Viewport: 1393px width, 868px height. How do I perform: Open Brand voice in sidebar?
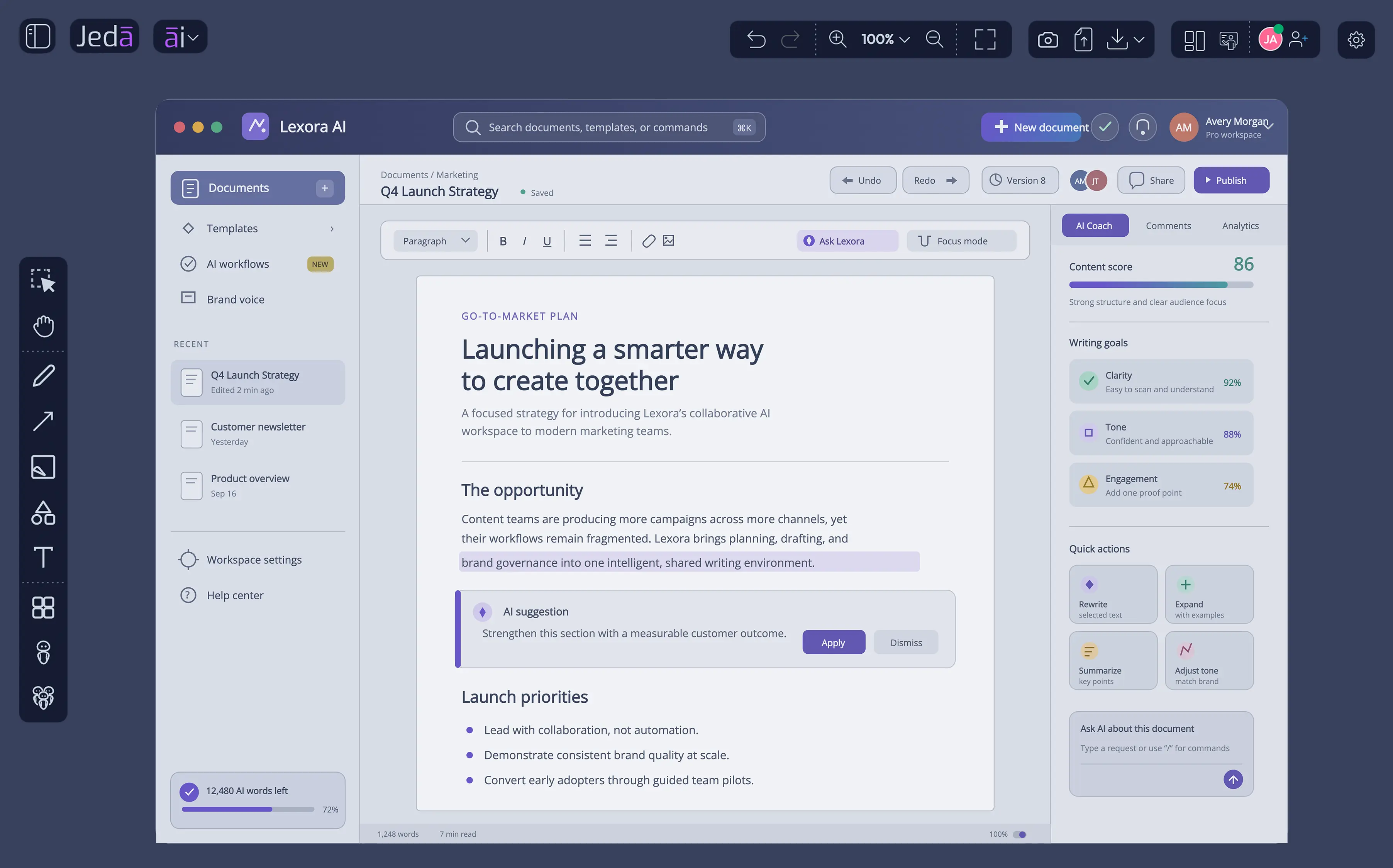click(258, 299)
